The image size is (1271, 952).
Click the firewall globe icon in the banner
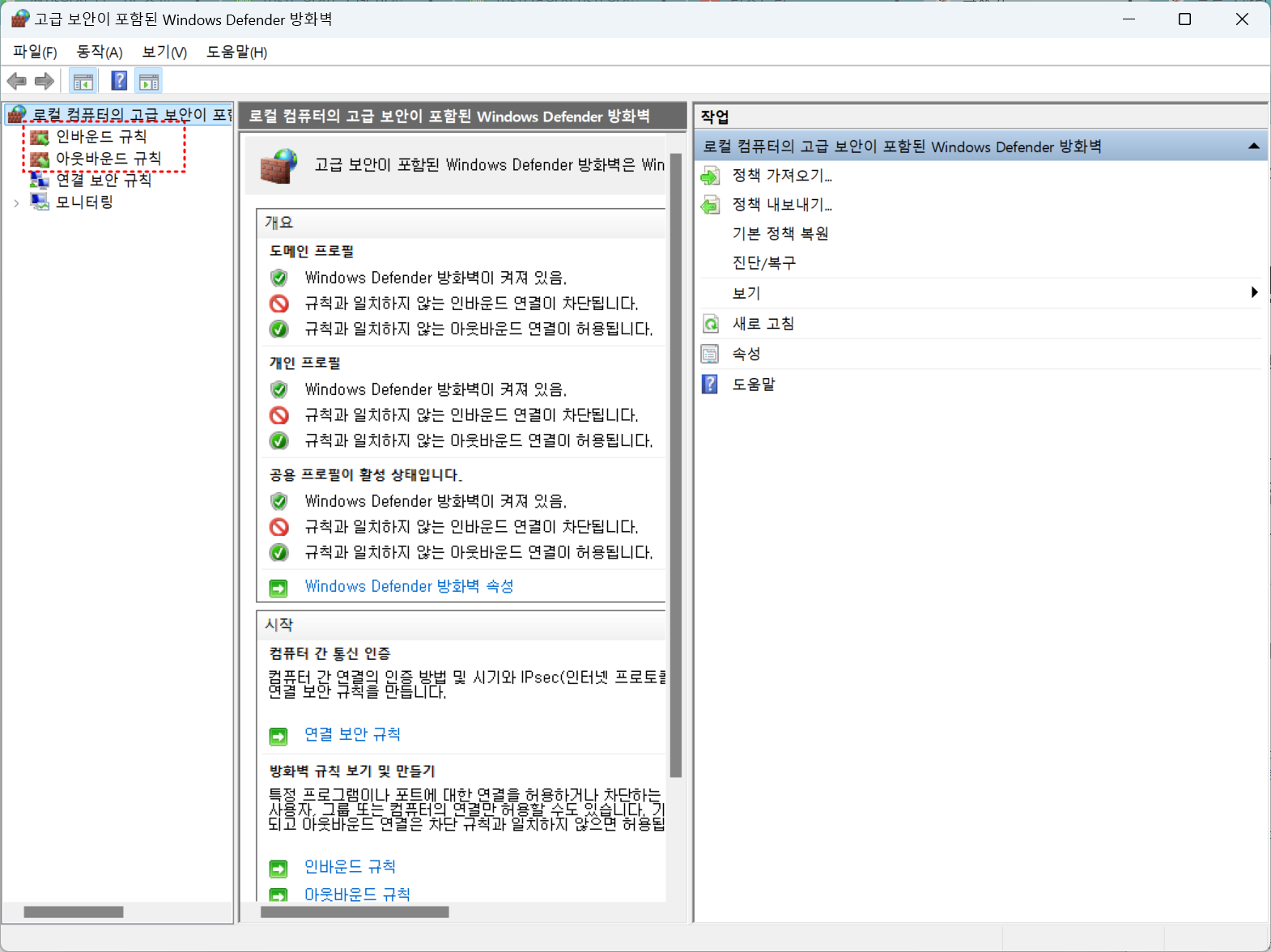point(279,166)
